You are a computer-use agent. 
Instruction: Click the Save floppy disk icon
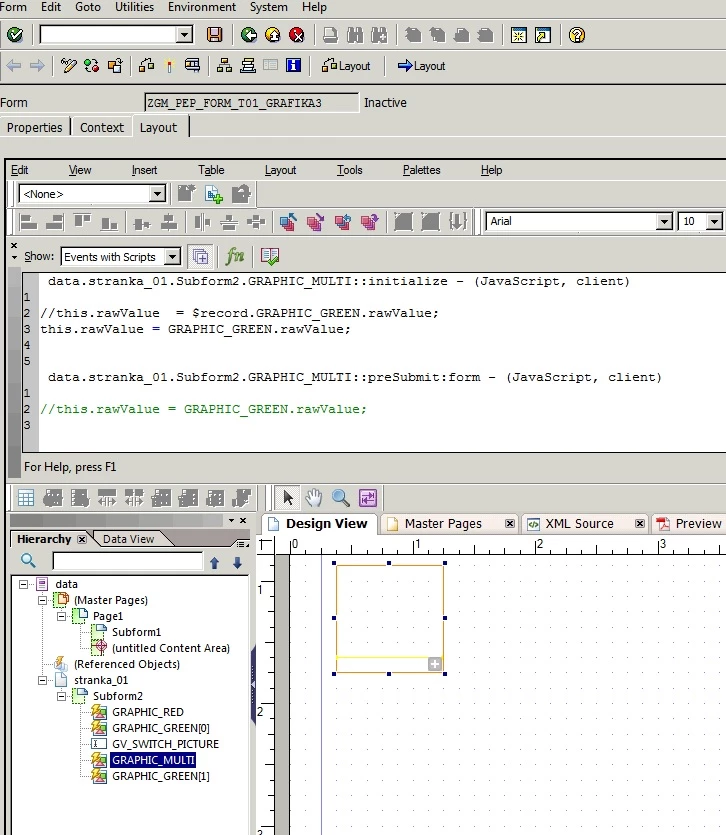[x=215, y=35]
